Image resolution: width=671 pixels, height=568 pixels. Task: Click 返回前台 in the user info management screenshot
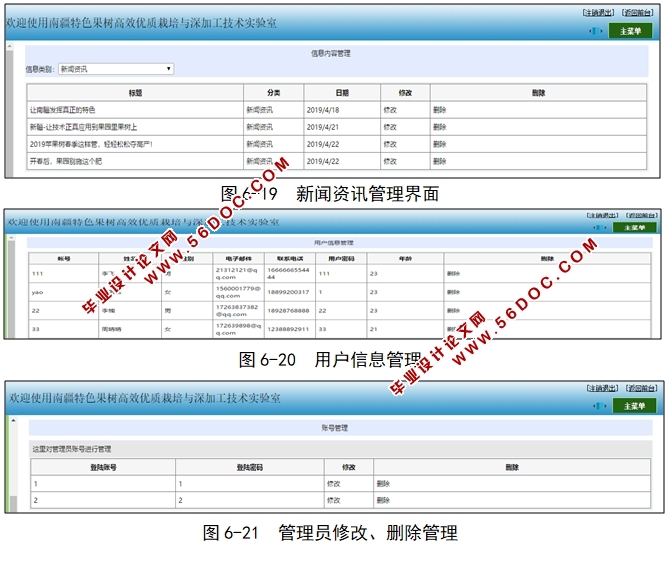click(641, 215)
